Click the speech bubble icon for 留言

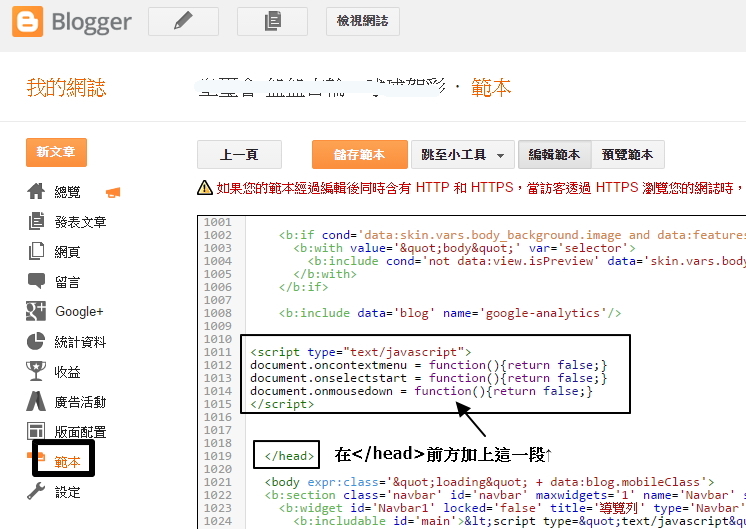point(36,281)
